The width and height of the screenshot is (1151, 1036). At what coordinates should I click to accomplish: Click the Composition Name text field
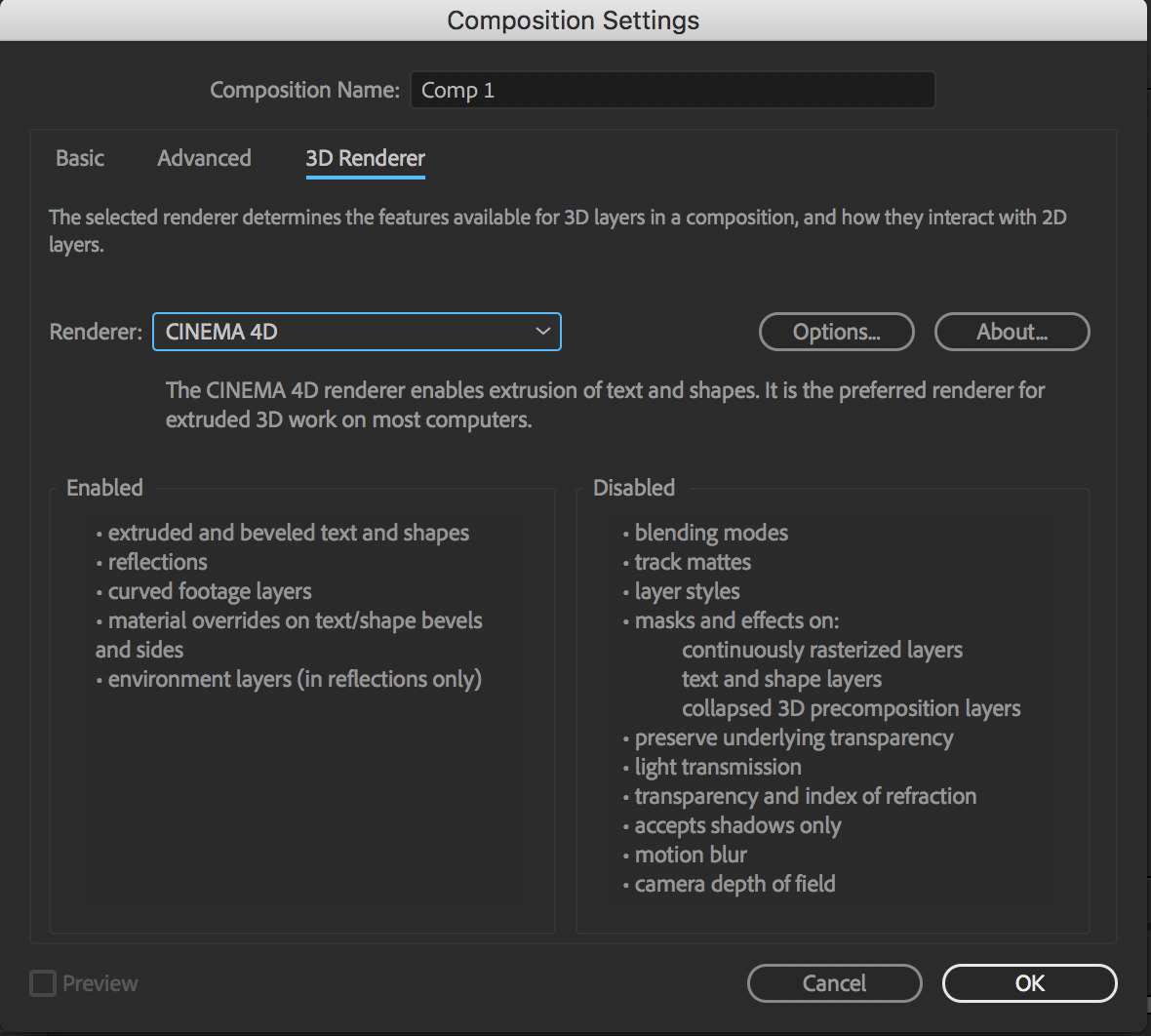coord(672,90)
